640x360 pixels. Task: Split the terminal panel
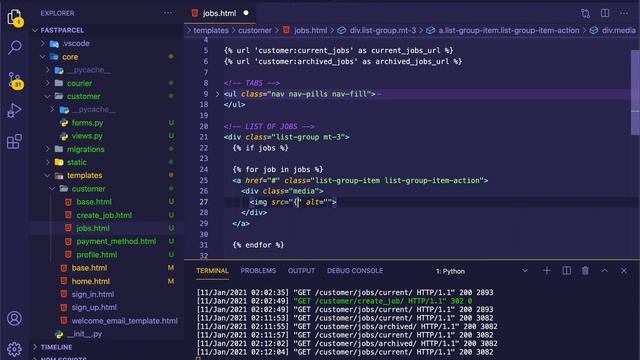(567, 271)
